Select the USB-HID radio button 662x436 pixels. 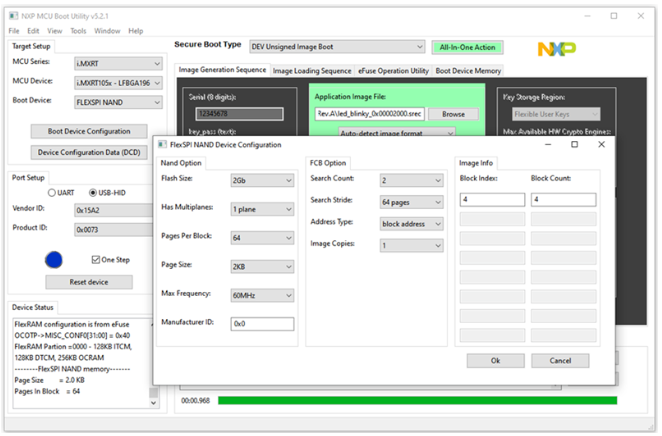(x=93, y=193)
